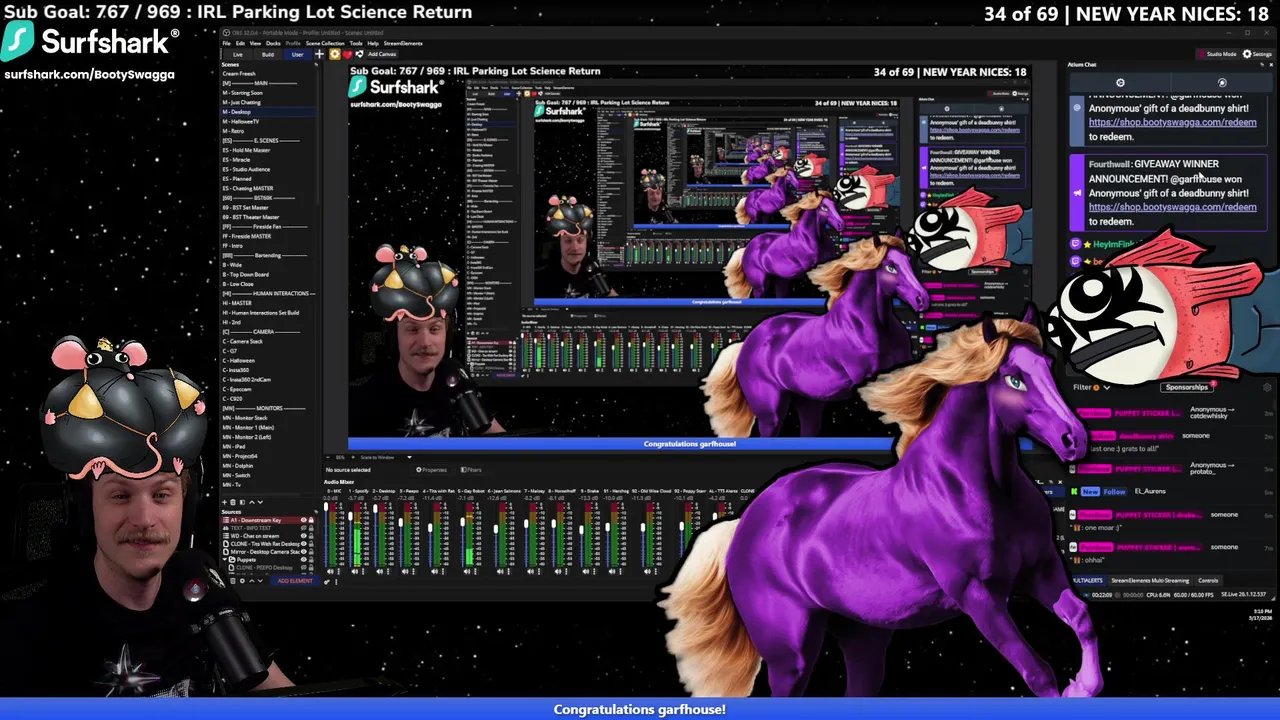
Task: Add a new scene with plus below Scenes
Action: 224,502
